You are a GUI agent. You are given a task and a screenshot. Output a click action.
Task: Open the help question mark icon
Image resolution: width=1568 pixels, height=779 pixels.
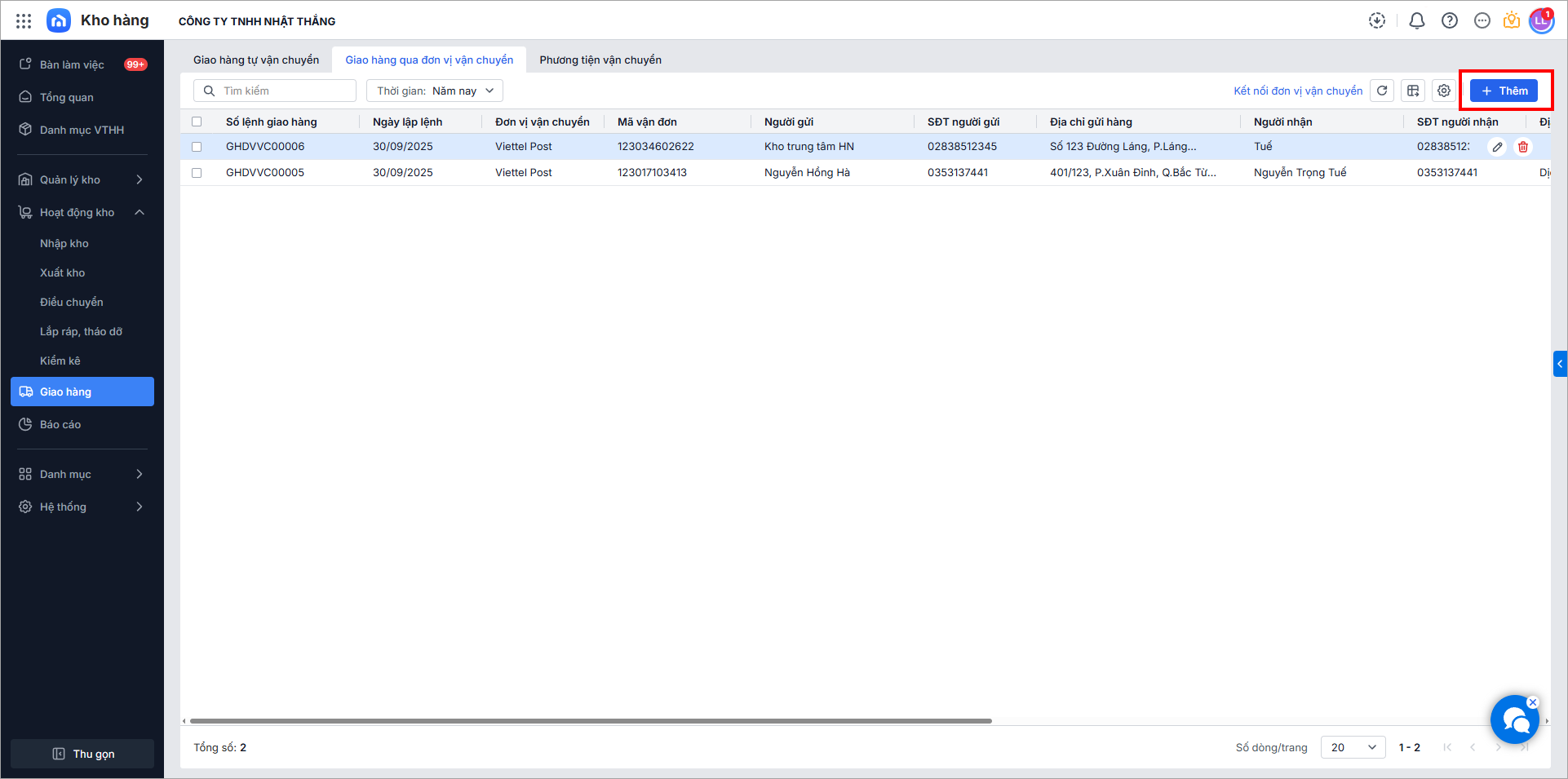(1450, 20)
